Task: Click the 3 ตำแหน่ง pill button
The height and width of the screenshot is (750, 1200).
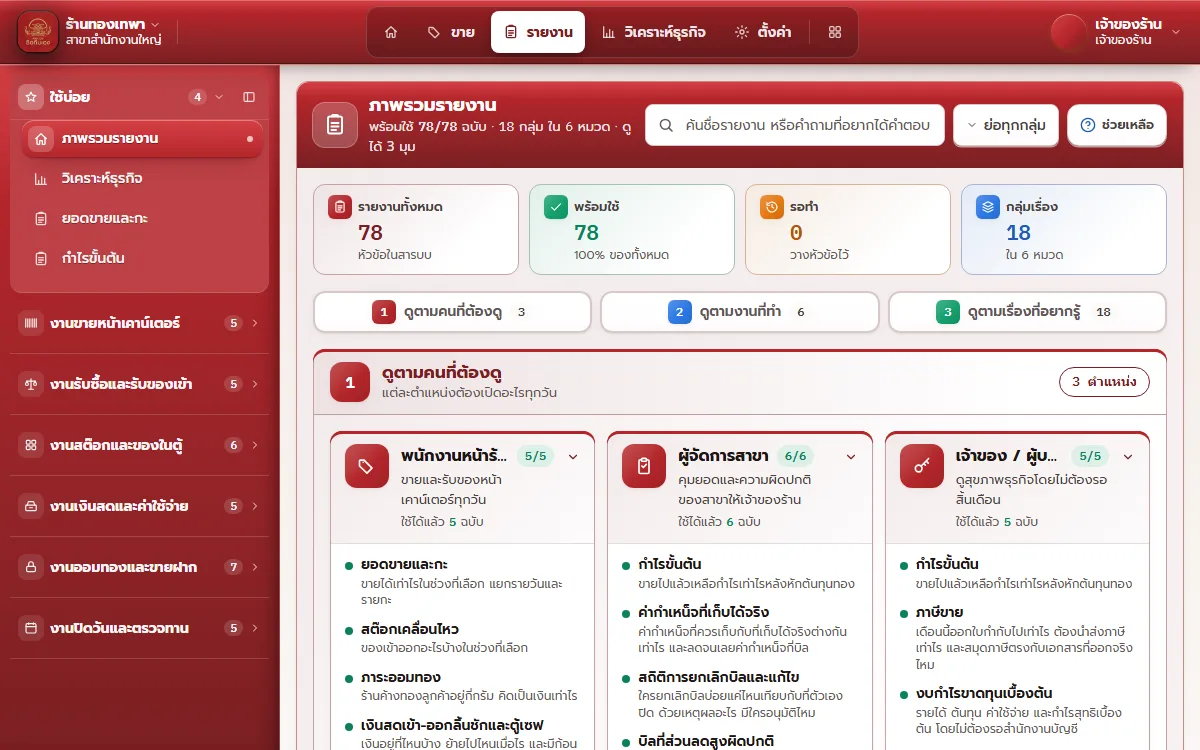Action: pyautogui.click(x=1104, y=382)
